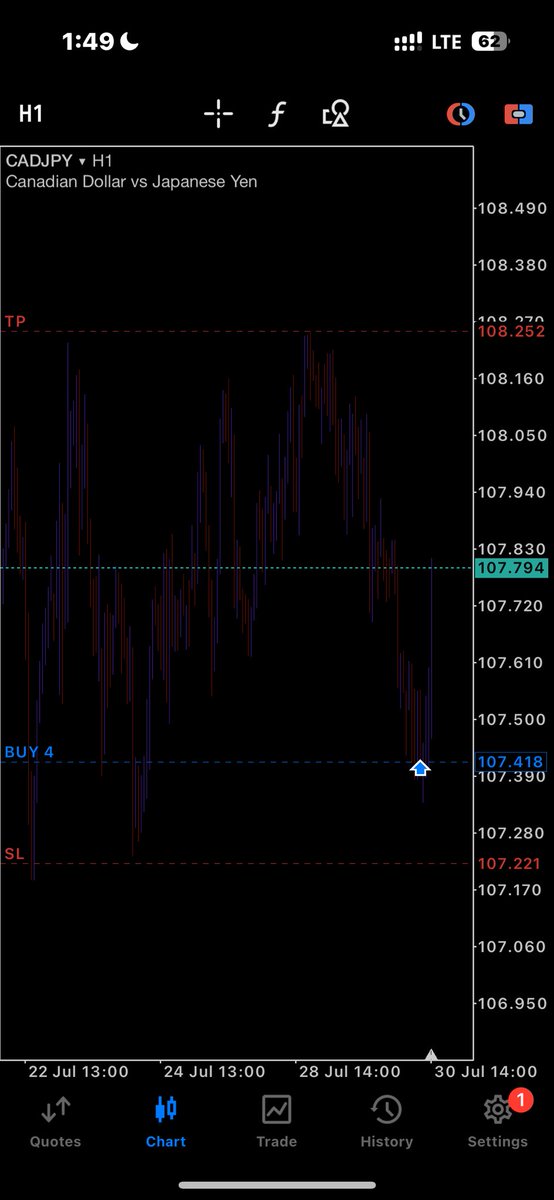Screen dimensions: 554x1200
Task: Tap the 24 Jul 13:00 time label
Action: coord(214,1071)
